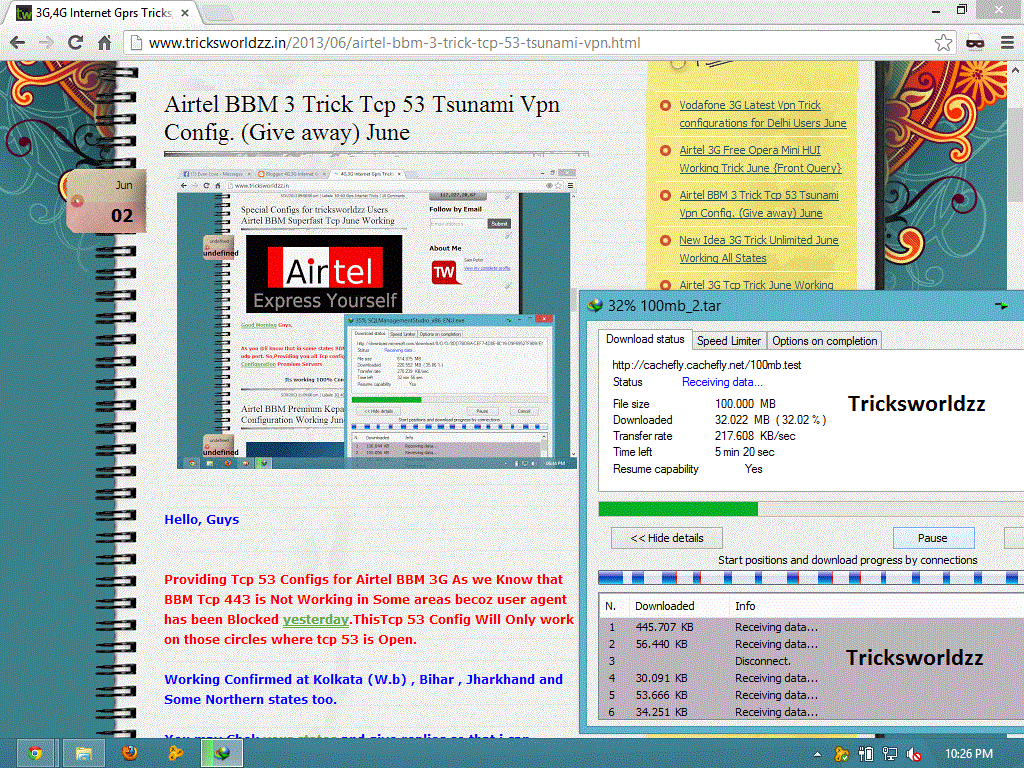Reload the current page
This screenshot has width=1024, height=768.
click(75, 43)
